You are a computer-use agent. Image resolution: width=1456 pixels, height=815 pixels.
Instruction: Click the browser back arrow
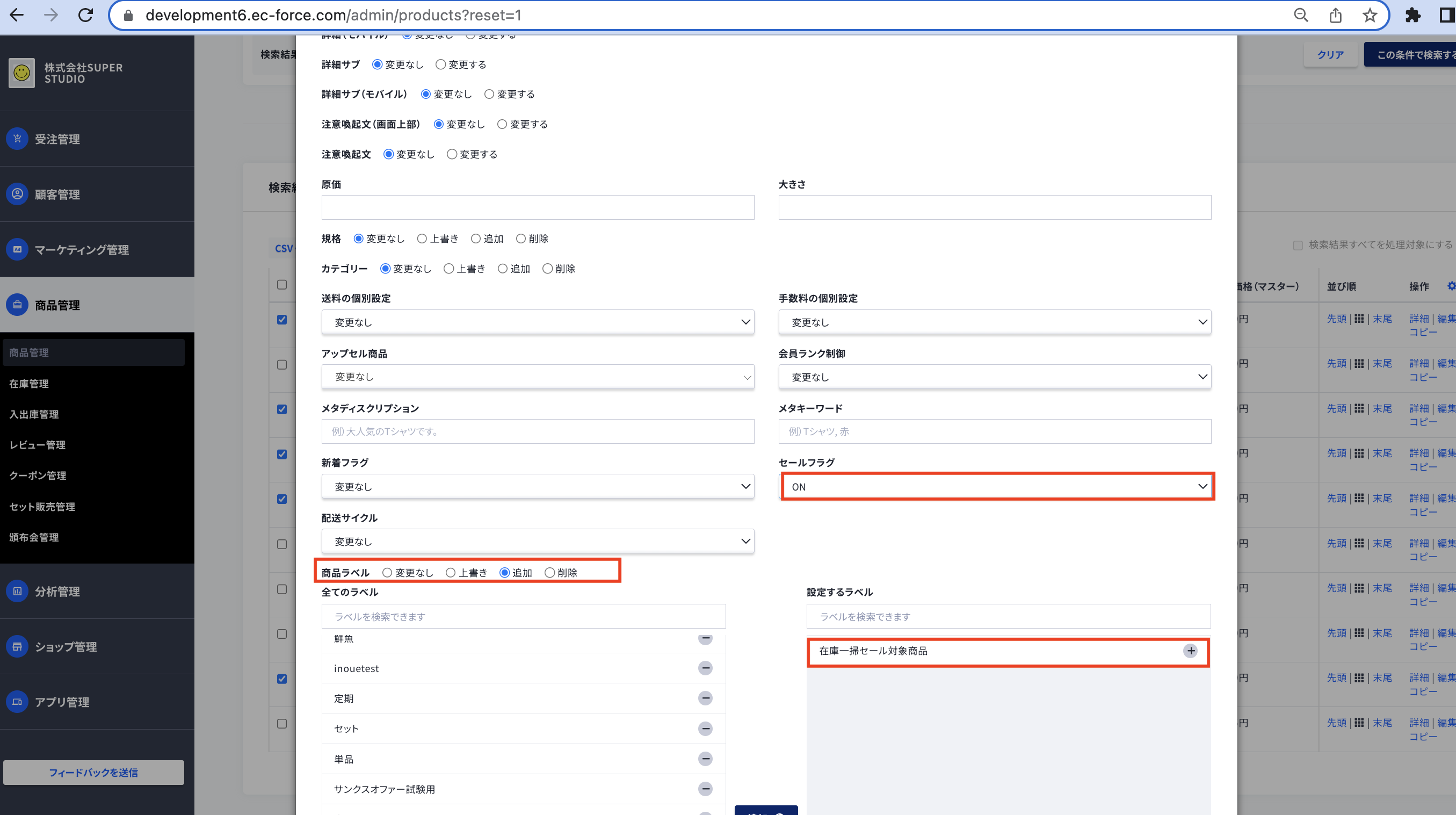point(17,15)
